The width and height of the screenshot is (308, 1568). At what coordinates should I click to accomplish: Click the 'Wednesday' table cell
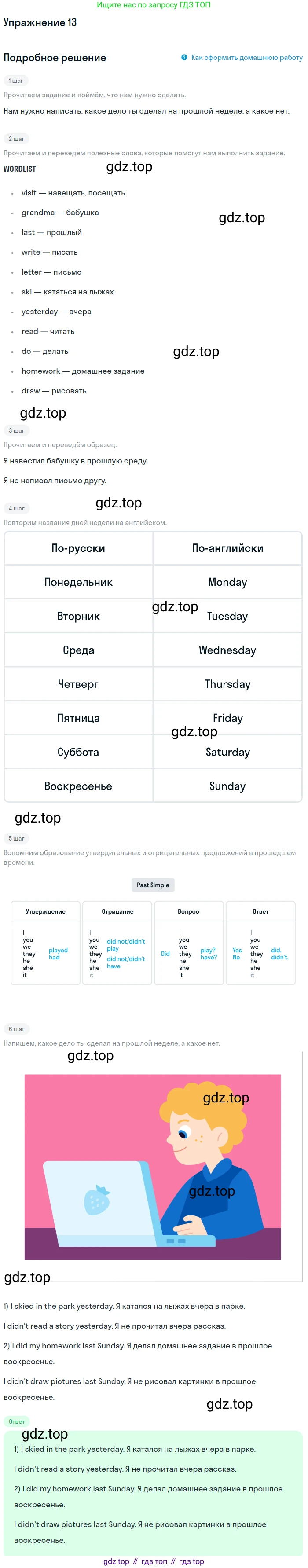pyautogui.click(x=227, y=650)
